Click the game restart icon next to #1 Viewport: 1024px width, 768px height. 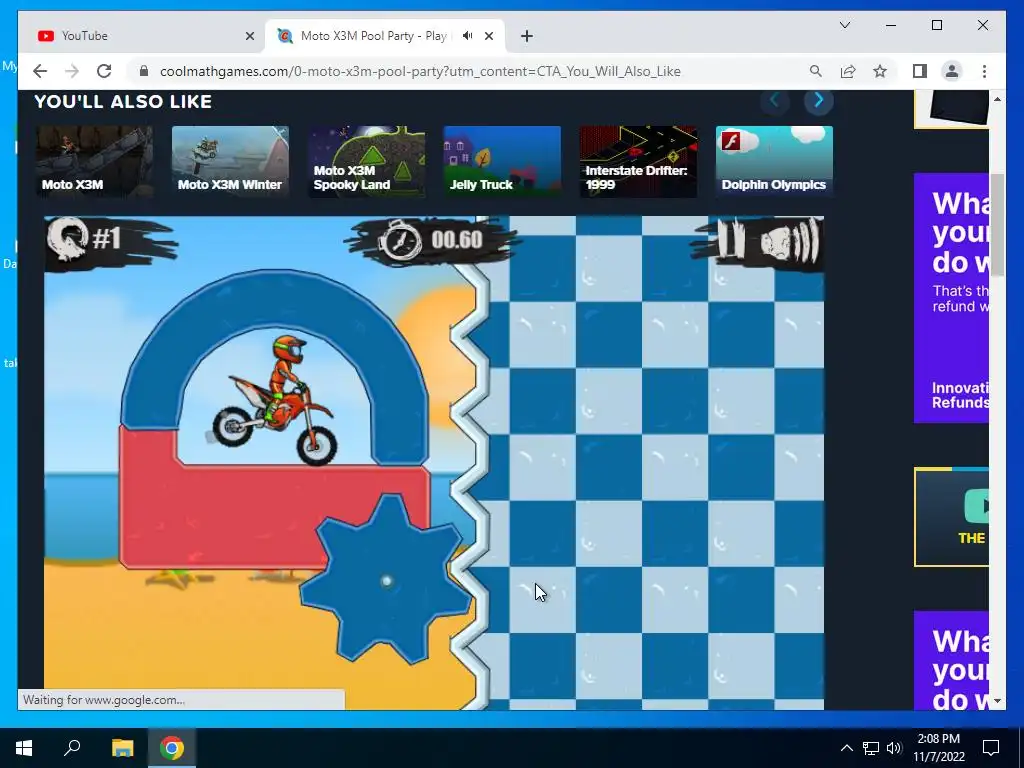pyautogui.click(x=68, y=238)
